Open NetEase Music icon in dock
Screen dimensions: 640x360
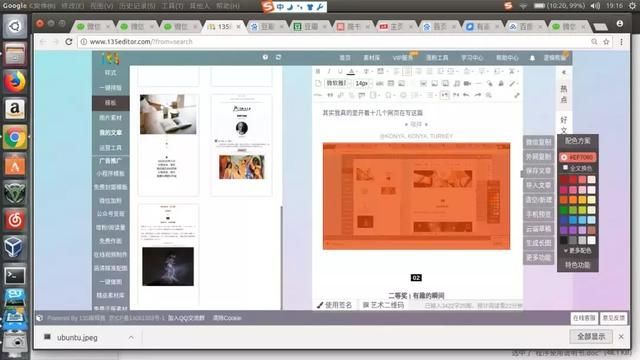pyautogui.click(x=15, y=220)
